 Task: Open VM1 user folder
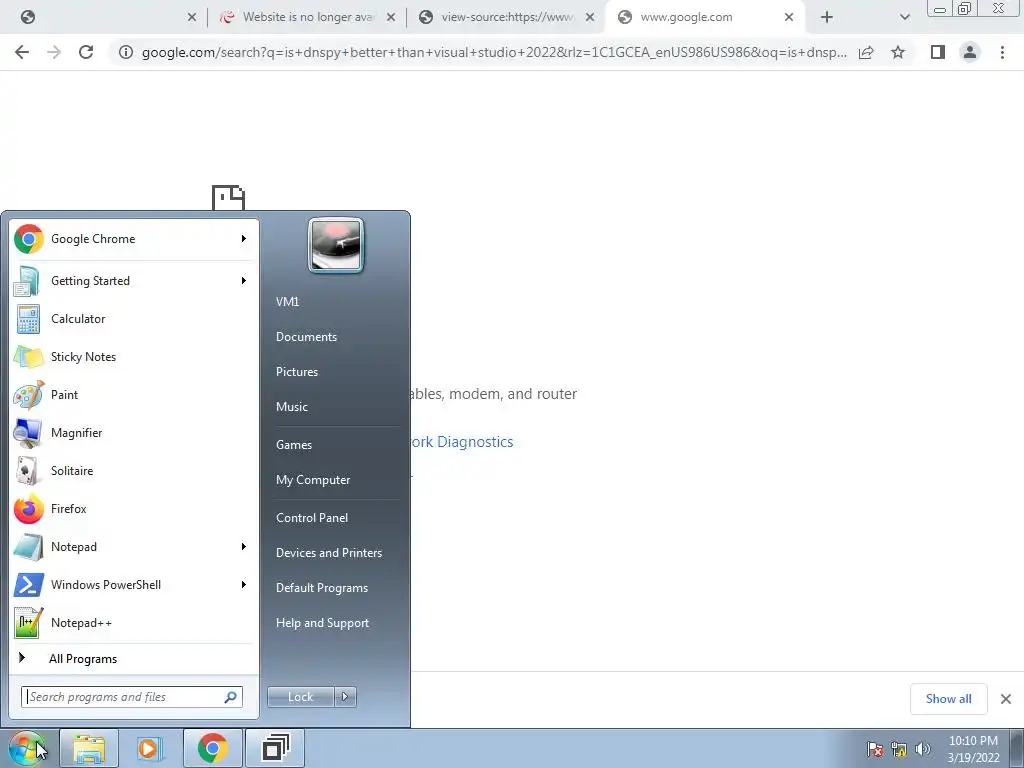(x=287, y=302)
